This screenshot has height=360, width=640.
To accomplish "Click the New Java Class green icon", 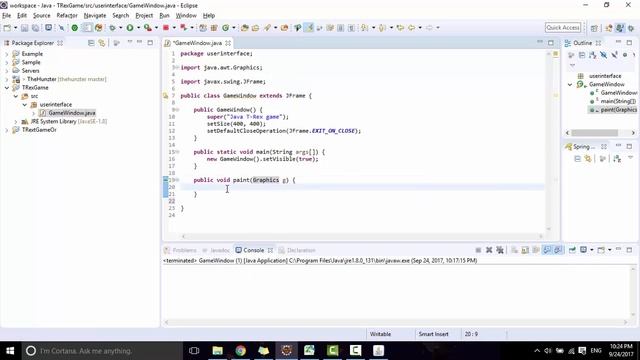I will click(225, 28).
